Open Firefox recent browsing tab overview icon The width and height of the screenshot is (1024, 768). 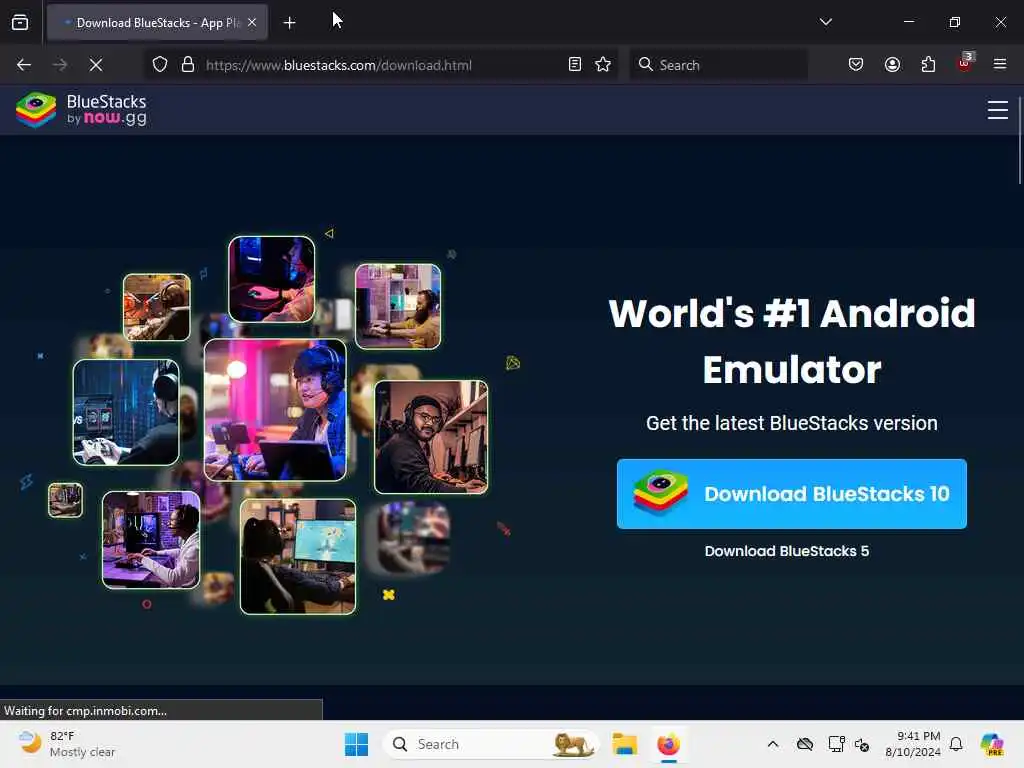click(20, 23)
